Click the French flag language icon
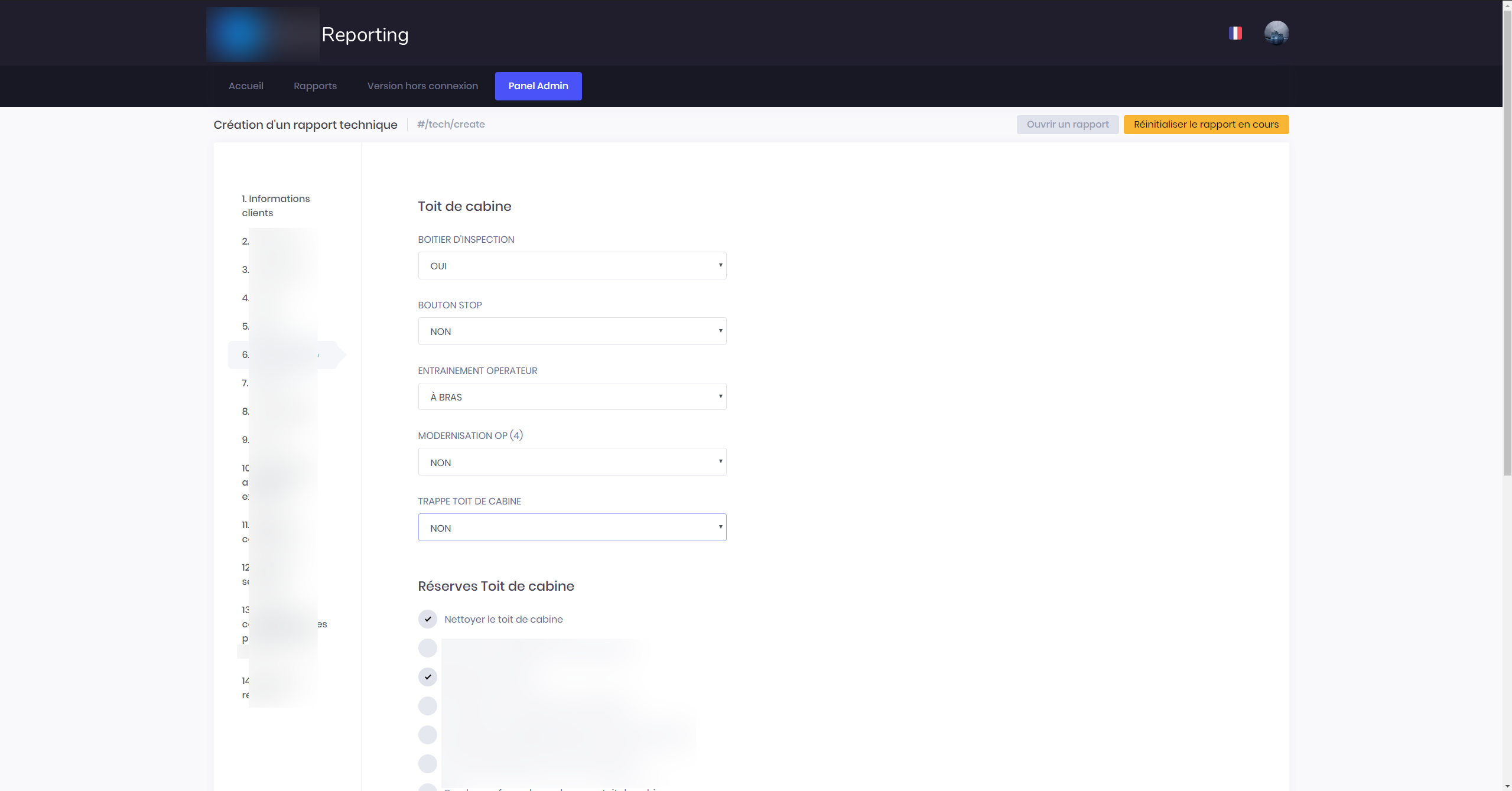This screenshot has width=1512, height=791. coord(1235,34)
